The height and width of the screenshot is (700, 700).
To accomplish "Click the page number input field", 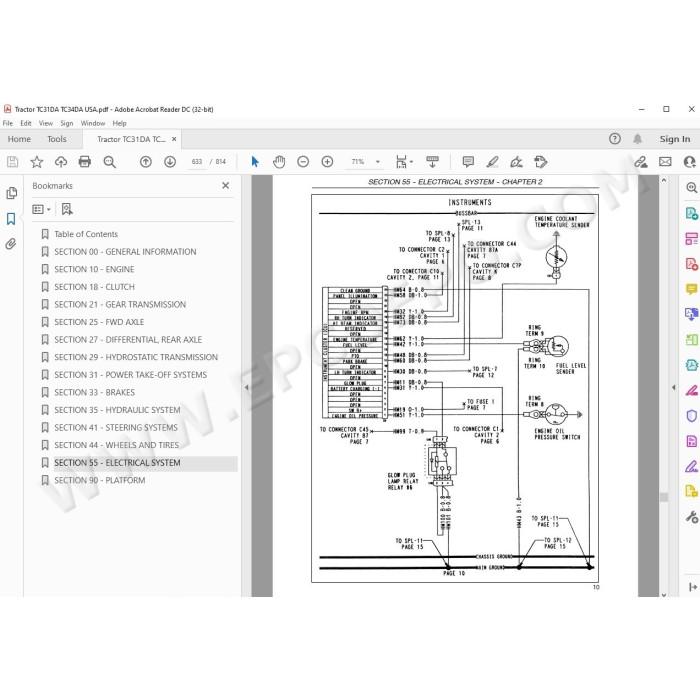I will click(x=197, y=162).
